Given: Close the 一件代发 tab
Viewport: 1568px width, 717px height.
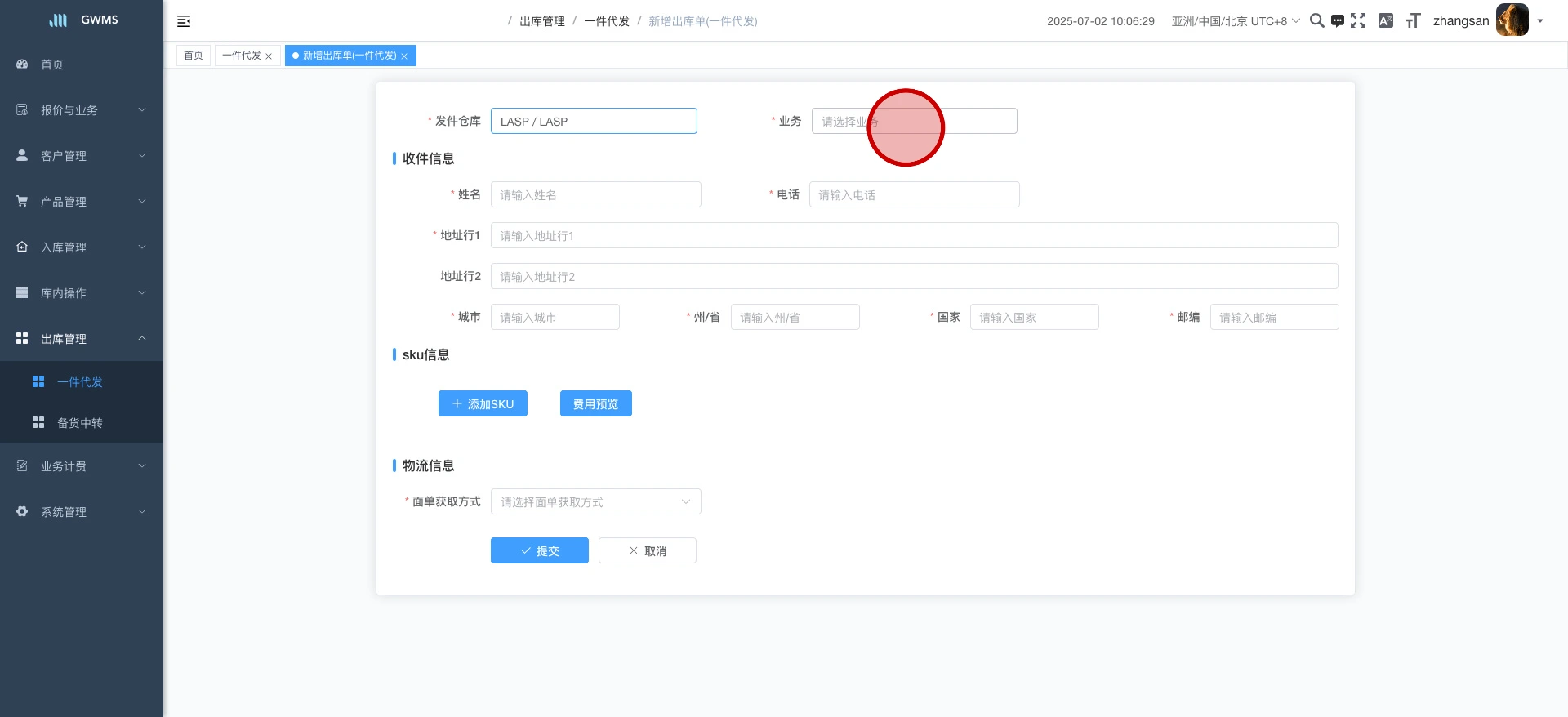Looking at the screenshot, I should tap(269, 56).
